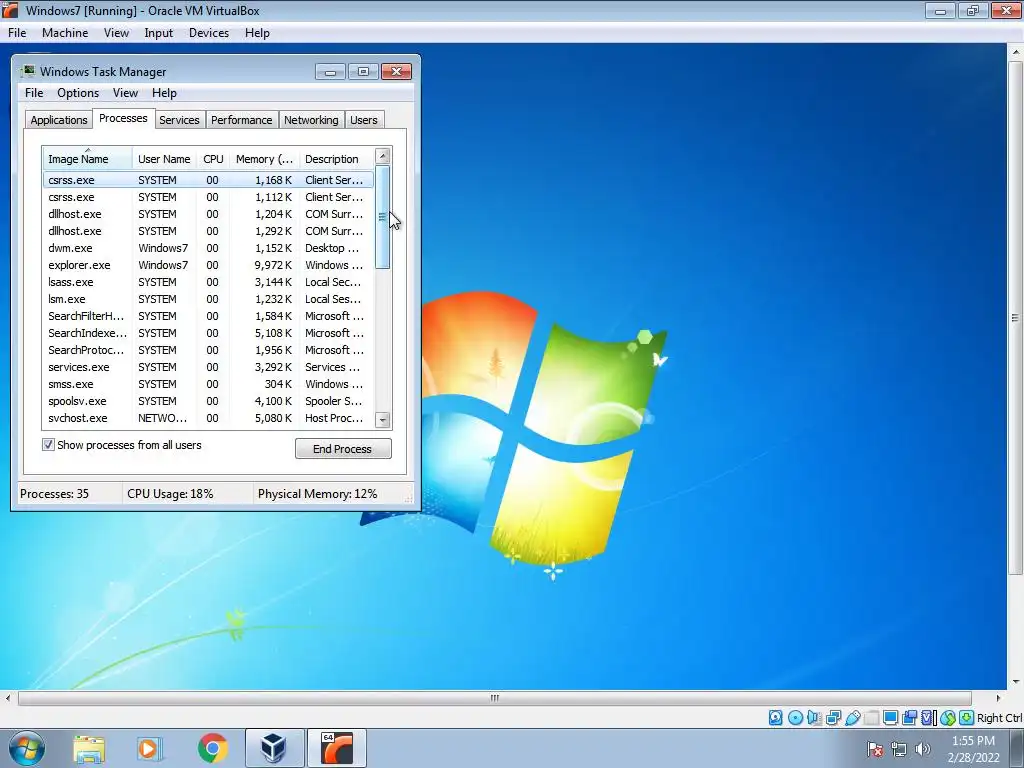The height and width of the screenshot is (768, 1024).
Task: Open the Windows 7 Start orb
Action: [x=27, y=748]
